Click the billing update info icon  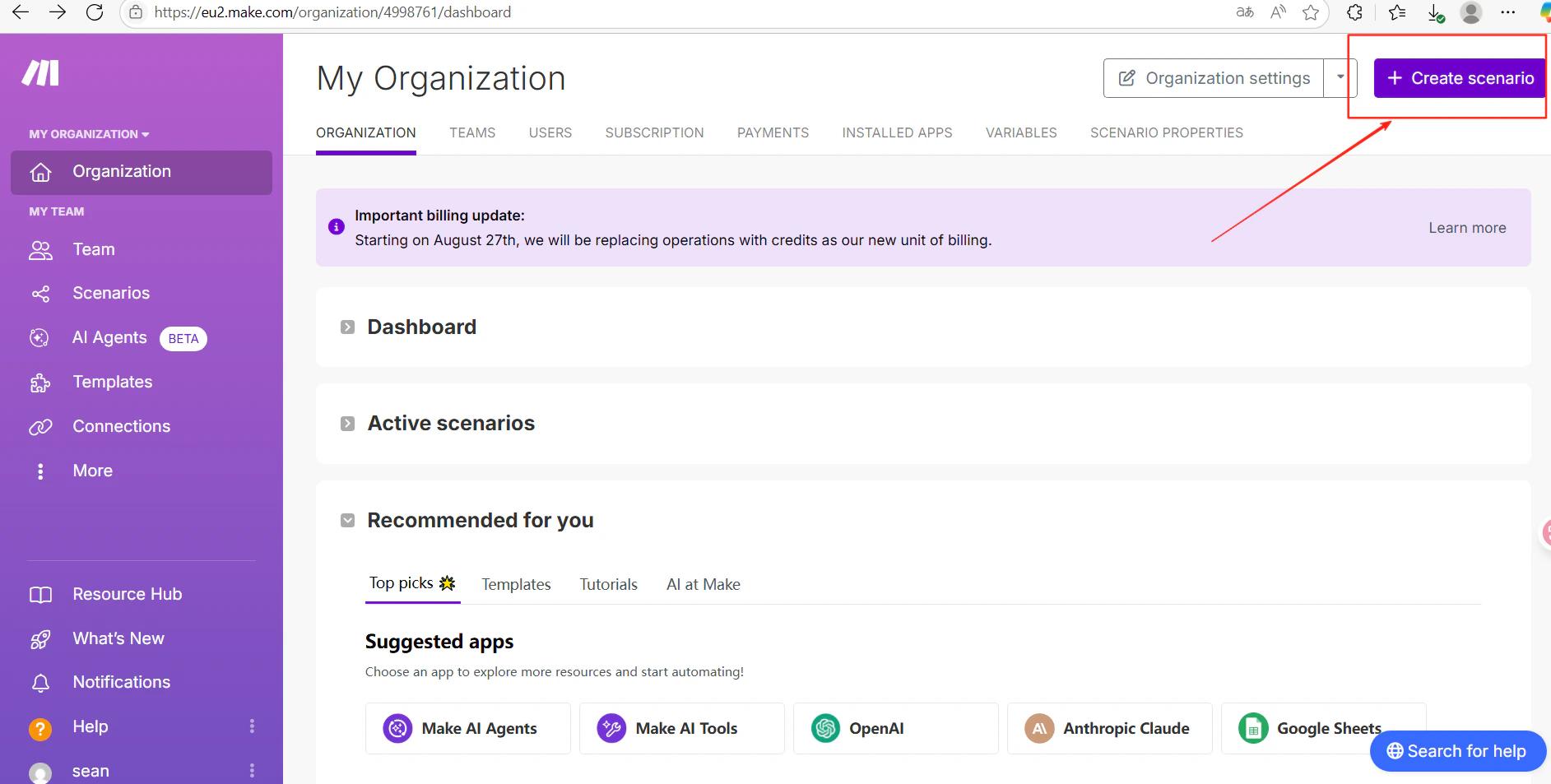pos(337,227)
